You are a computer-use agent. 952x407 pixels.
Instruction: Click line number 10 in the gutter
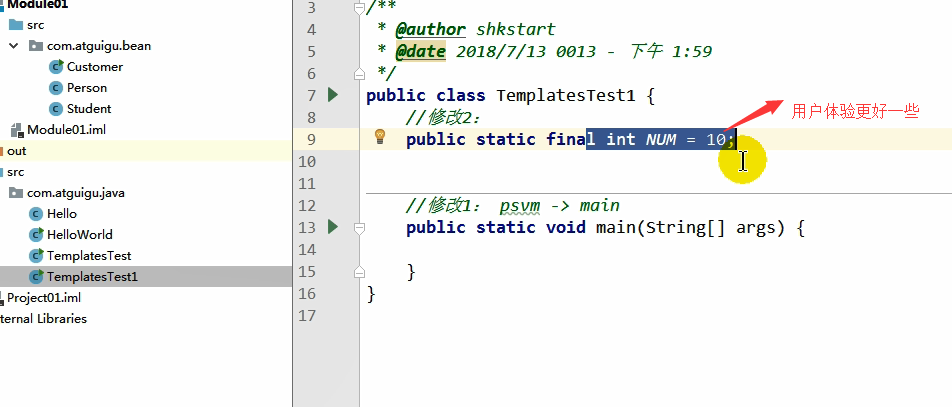(307, 162)
